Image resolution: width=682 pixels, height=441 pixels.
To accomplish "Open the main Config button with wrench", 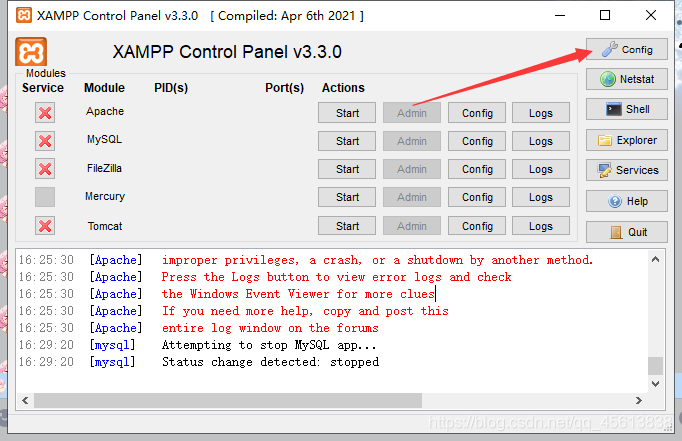I will click(x=627, y=49).
